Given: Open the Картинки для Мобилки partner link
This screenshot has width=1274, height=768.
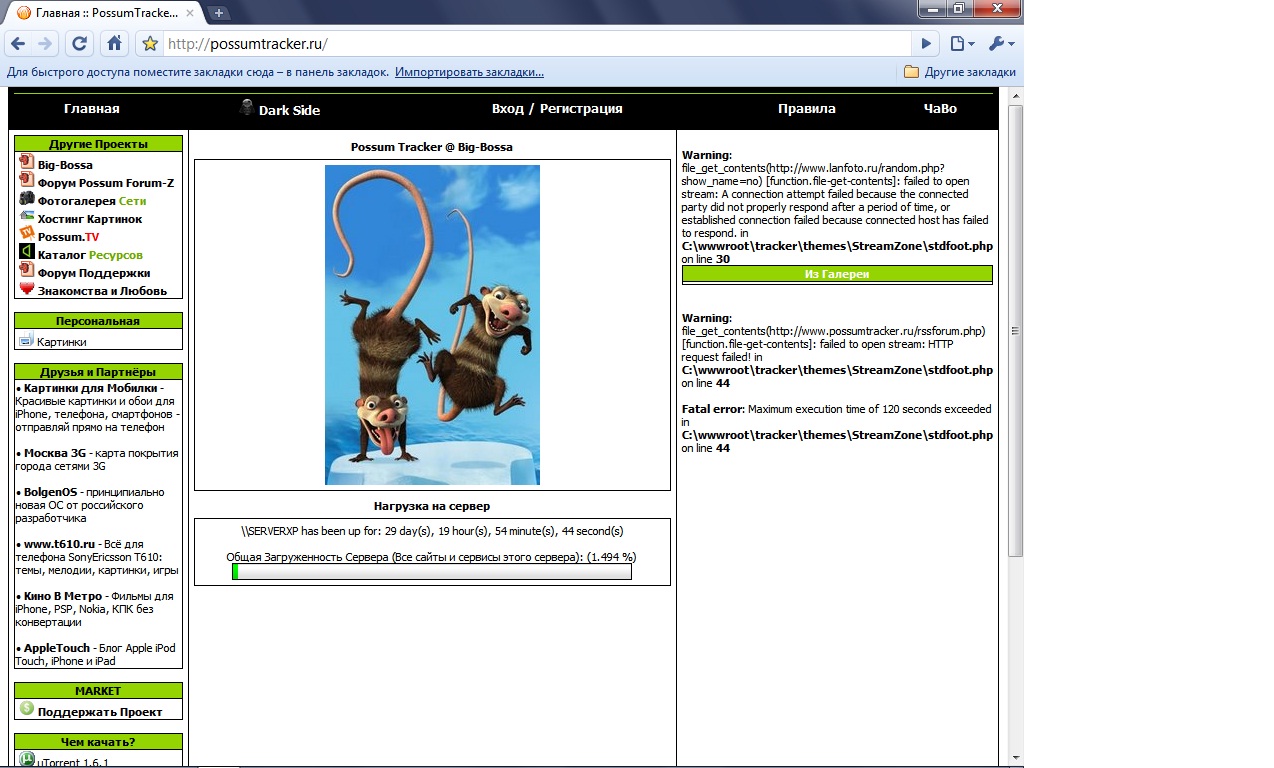Looking at the screenshot, I should pyautogui.click(x=91, y=388).
